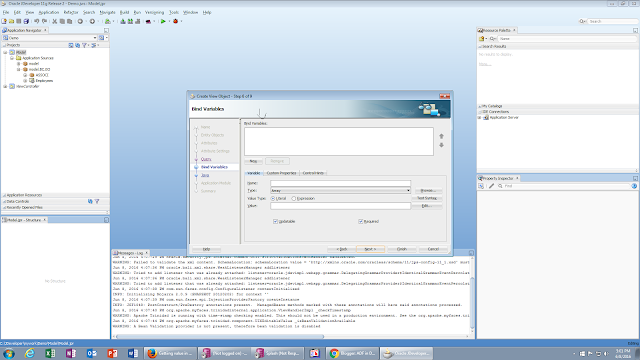
Task: Click the Paste toolbar icon
Action: pyautogui.click(x=69, y=21)
